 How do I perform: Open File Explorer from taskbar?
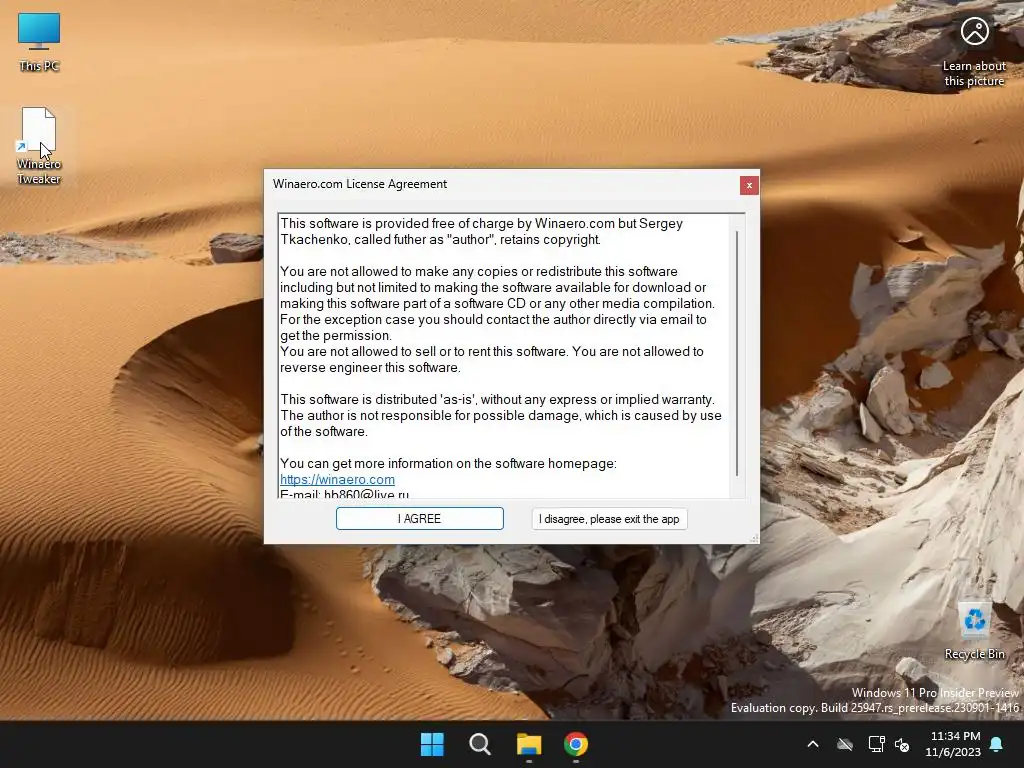tap(528, 744)
